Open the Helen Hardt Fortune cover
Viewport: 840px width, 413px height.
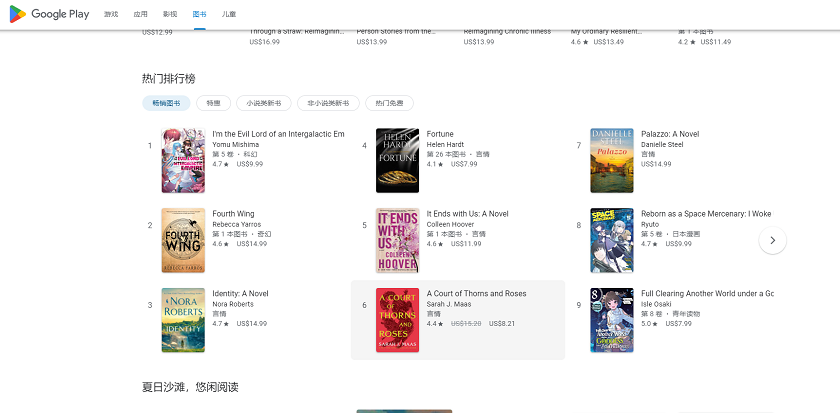[398, 161]
